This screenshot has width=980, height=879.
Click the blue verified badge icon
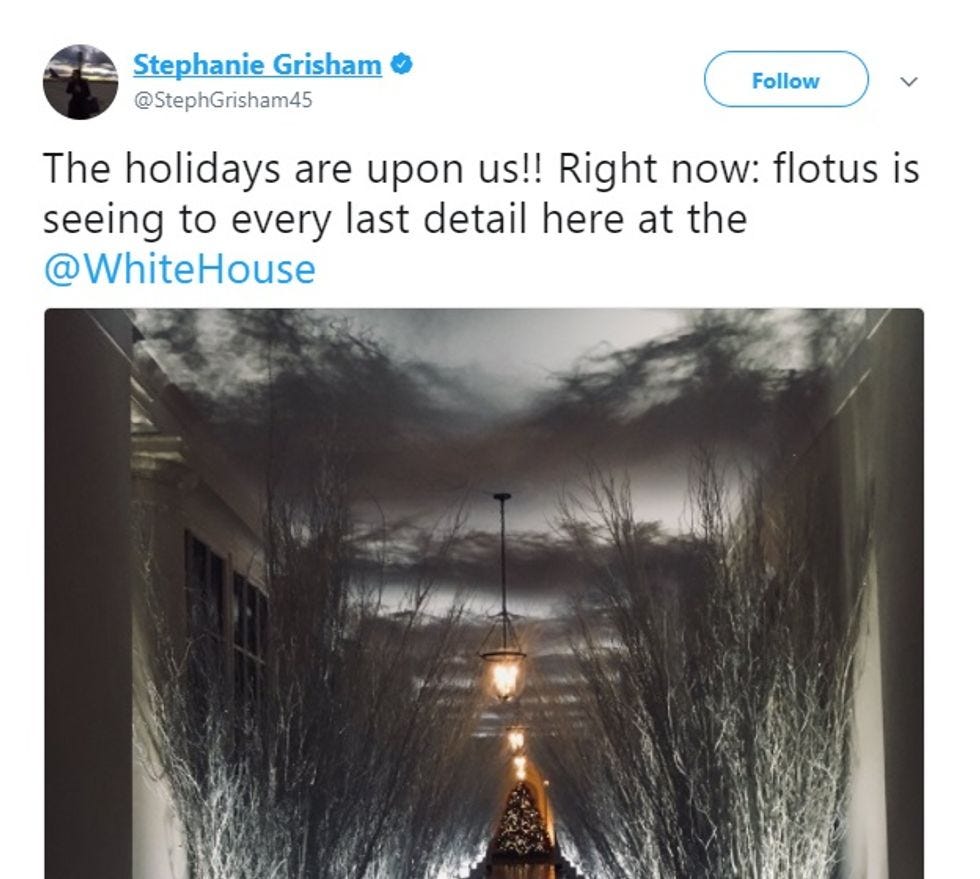tap(401, 64)
